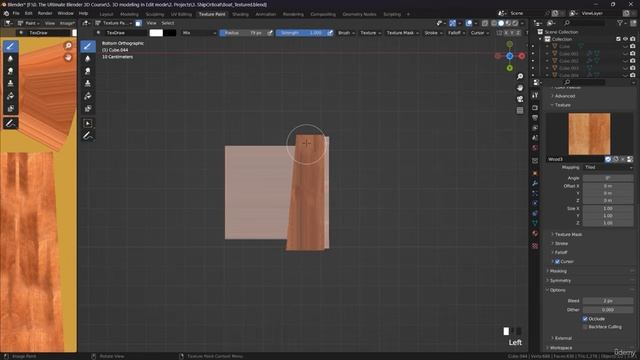Select the Smear tool in 3D viewport toolbar
Screen dimensions: 640x360
(87, 71)
